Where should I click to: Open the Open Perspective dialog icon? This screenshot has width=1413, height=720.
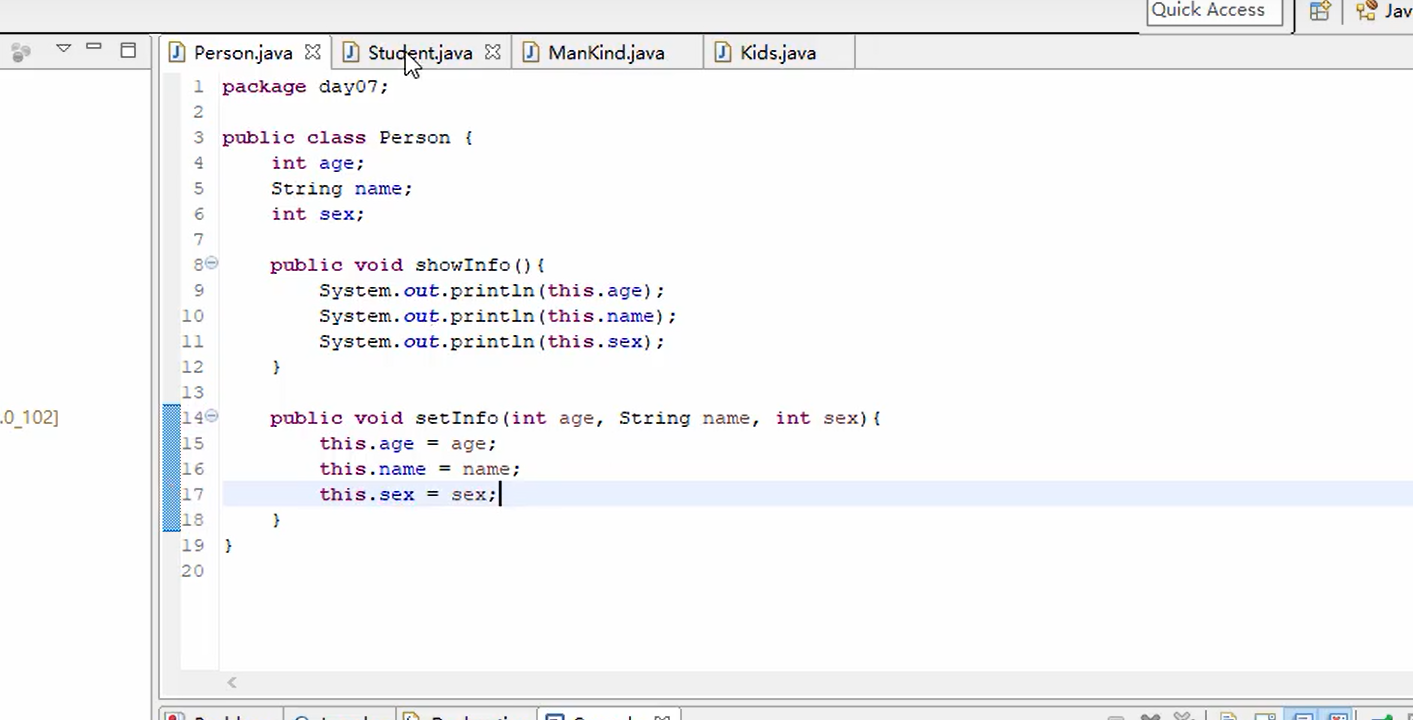coord(1320,11)
